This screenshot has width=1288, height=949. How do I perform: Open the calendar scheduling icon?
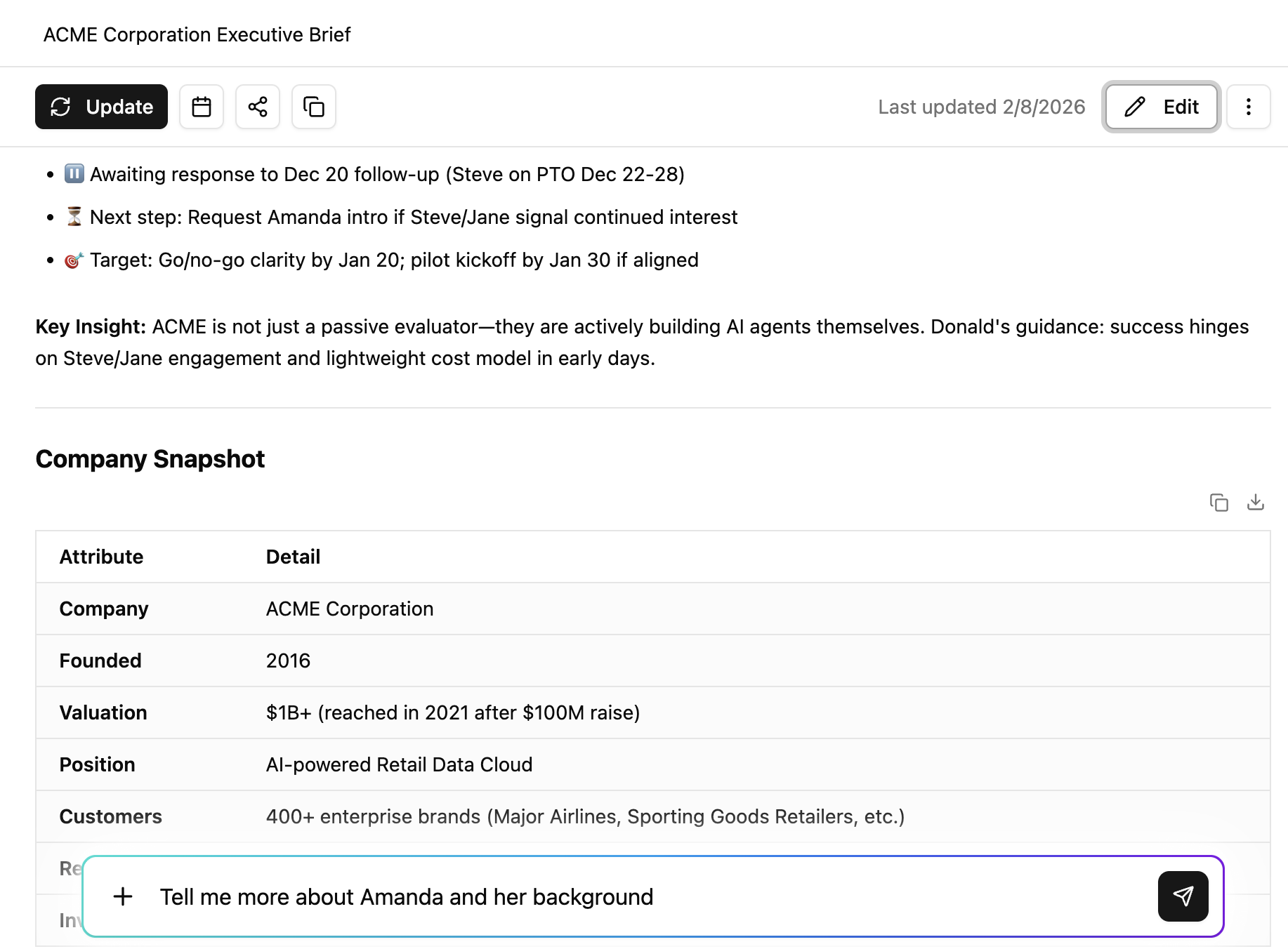point(202,107)
